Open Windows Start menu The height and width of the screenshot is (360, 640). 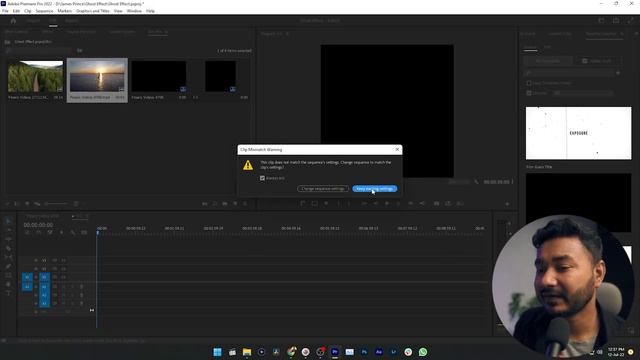click(x=217, y=352)
